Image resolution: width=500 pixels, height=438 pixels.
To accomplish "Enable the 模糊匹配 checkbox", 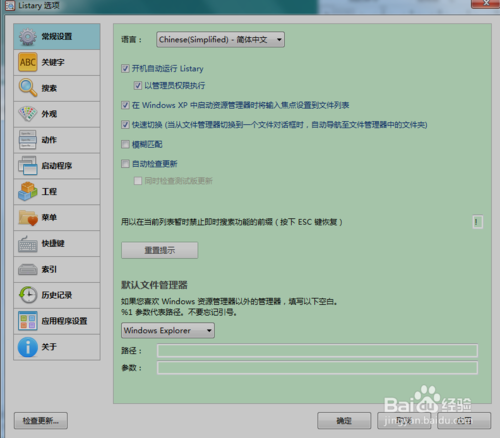I will pos(125,144).
